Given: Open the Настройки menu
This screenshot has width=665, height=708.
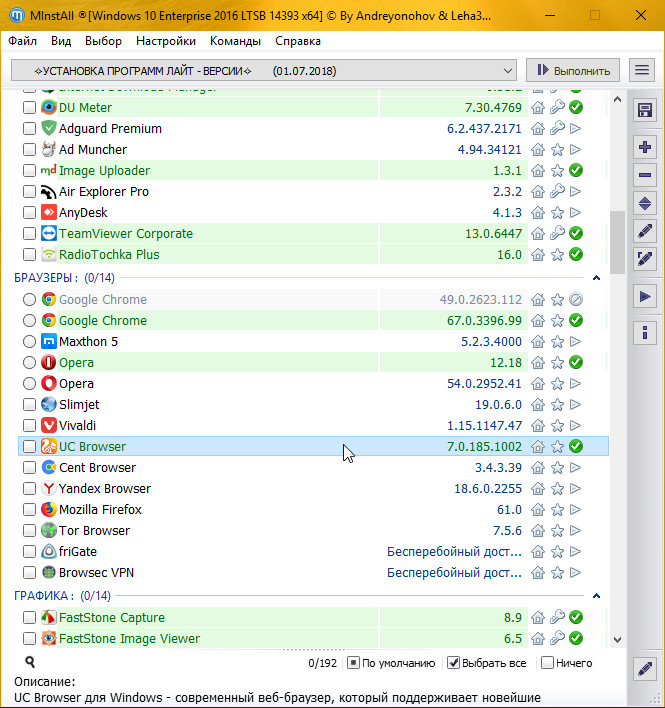Looking at the screenshot, I should [166, 41].
